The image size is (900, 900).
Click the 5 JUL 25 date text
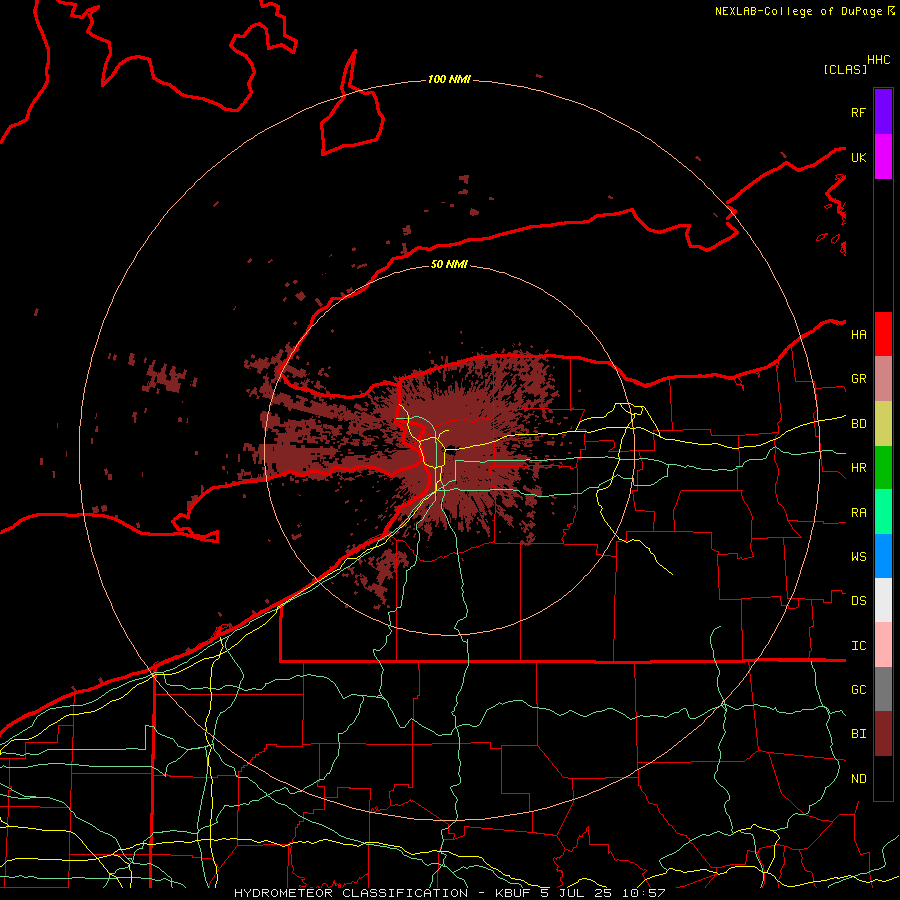[x=577, y=893]
